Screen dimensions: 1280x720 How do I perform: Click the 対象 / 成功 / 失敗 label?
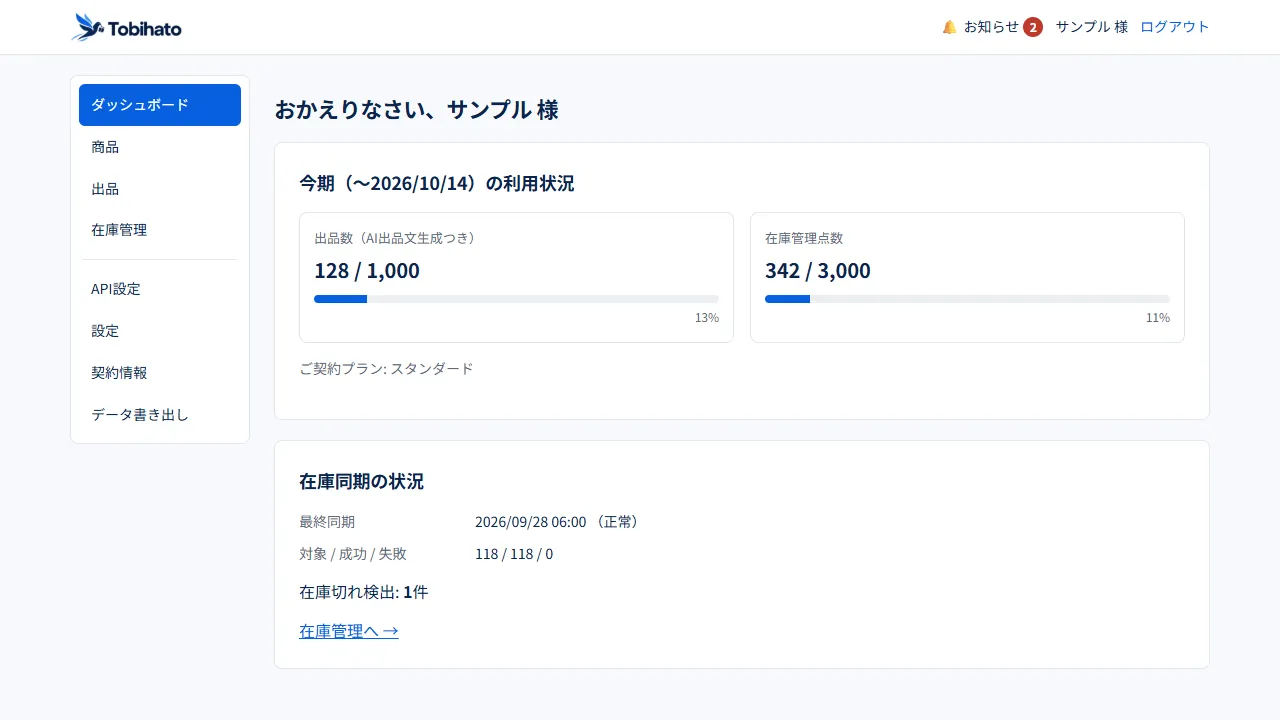pyautogui.click(x=353, y=554)
